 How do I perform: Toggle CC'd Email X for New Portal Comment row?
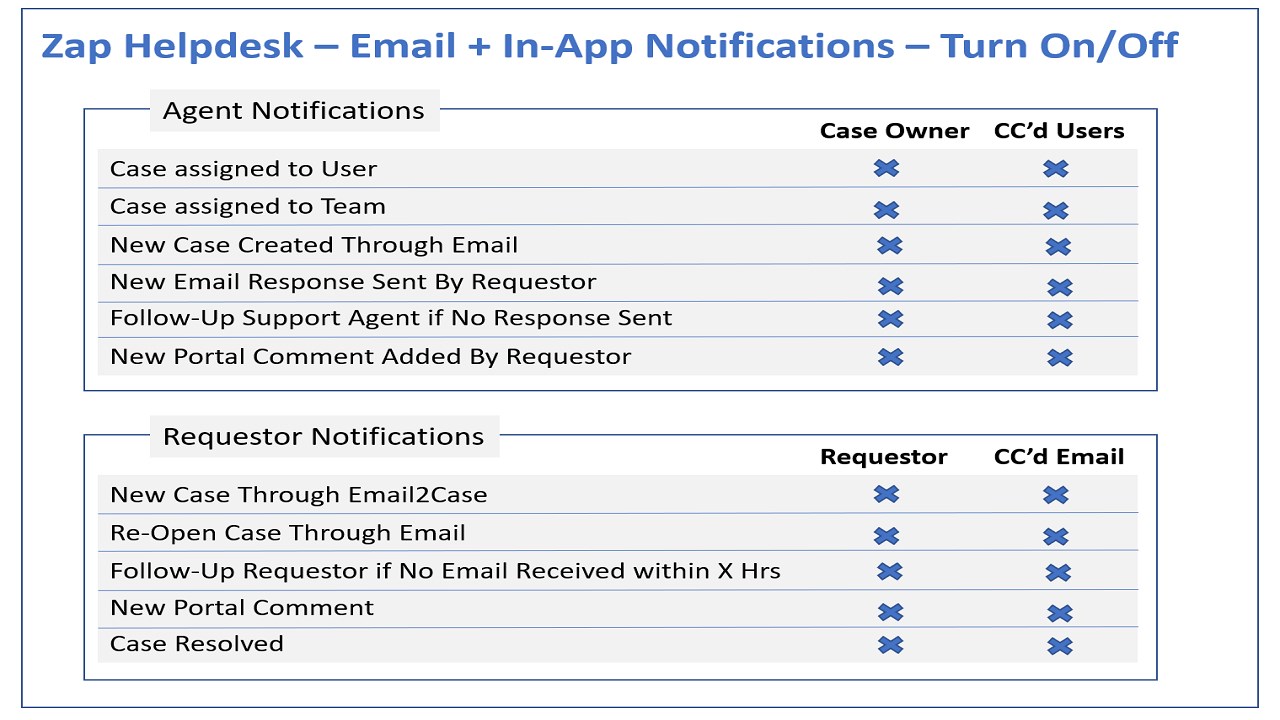coord(1060,614)
